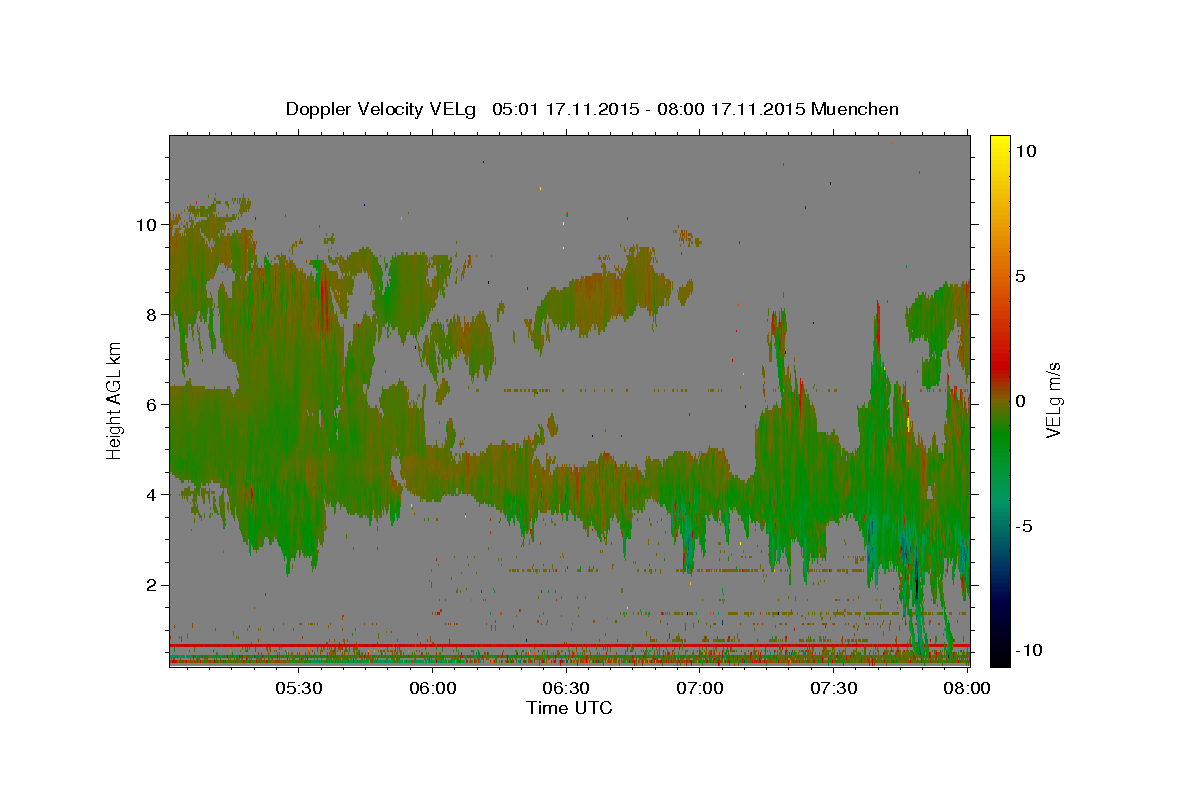
Task: Click the 06:30 time tick label
Action: click(x=566, y=688)
